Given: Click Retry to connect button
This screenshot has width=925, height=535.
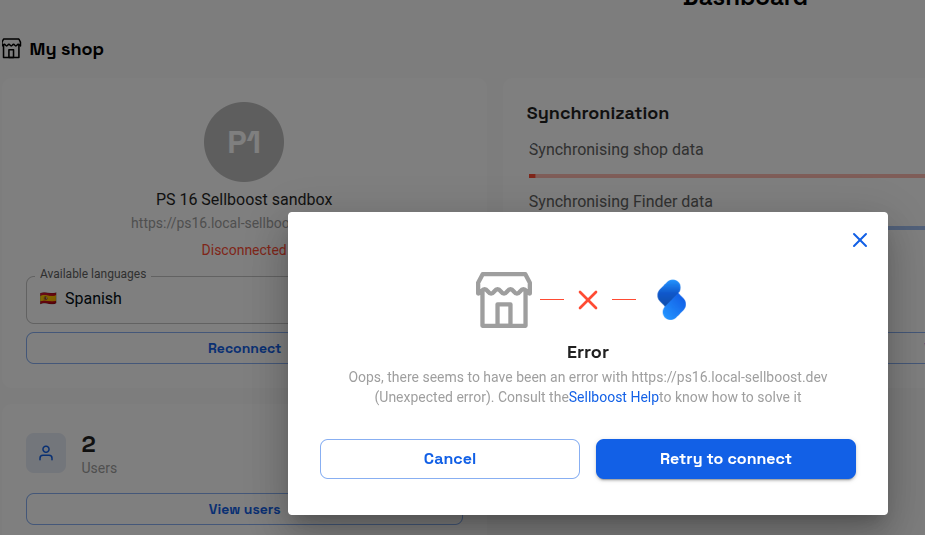Looking at the screenshot, I should click(726, 459).
